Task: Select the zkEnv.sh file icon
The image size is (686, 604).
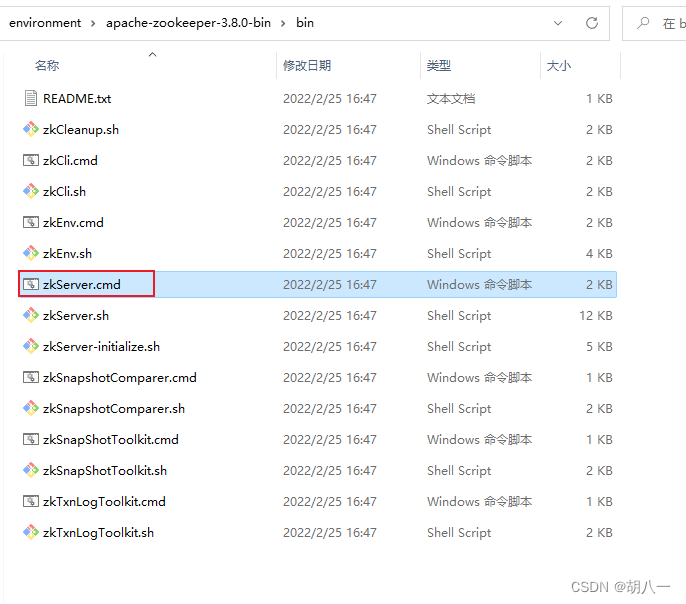Action: click(31, 254)
